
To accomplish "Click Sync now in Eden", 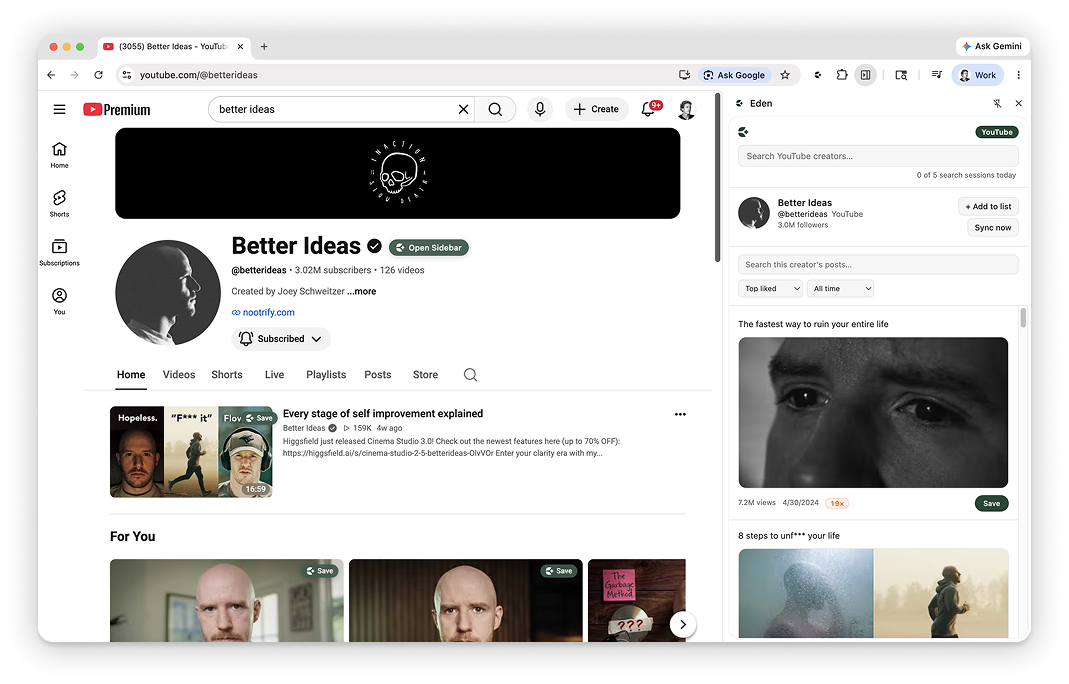I will 993,228.
